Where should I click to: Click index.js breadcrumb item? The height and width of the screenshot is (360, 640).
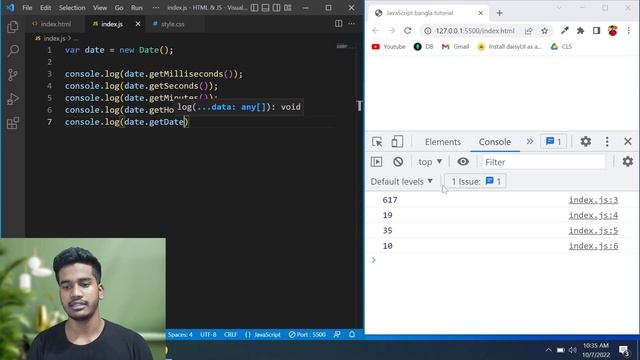pyautogui.click(x=54, y=38)
